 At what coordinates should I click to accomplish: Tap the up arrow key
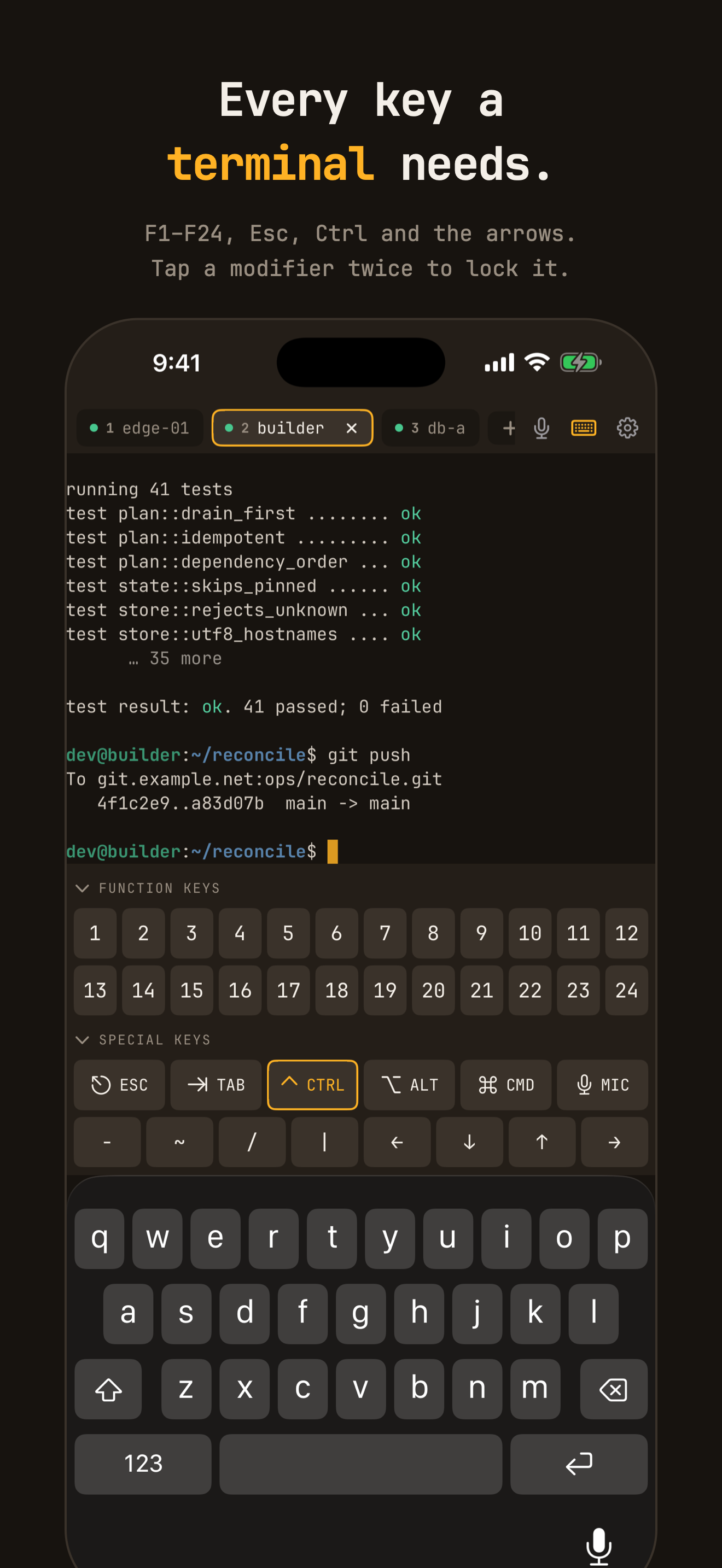[x=542, y=1142]
